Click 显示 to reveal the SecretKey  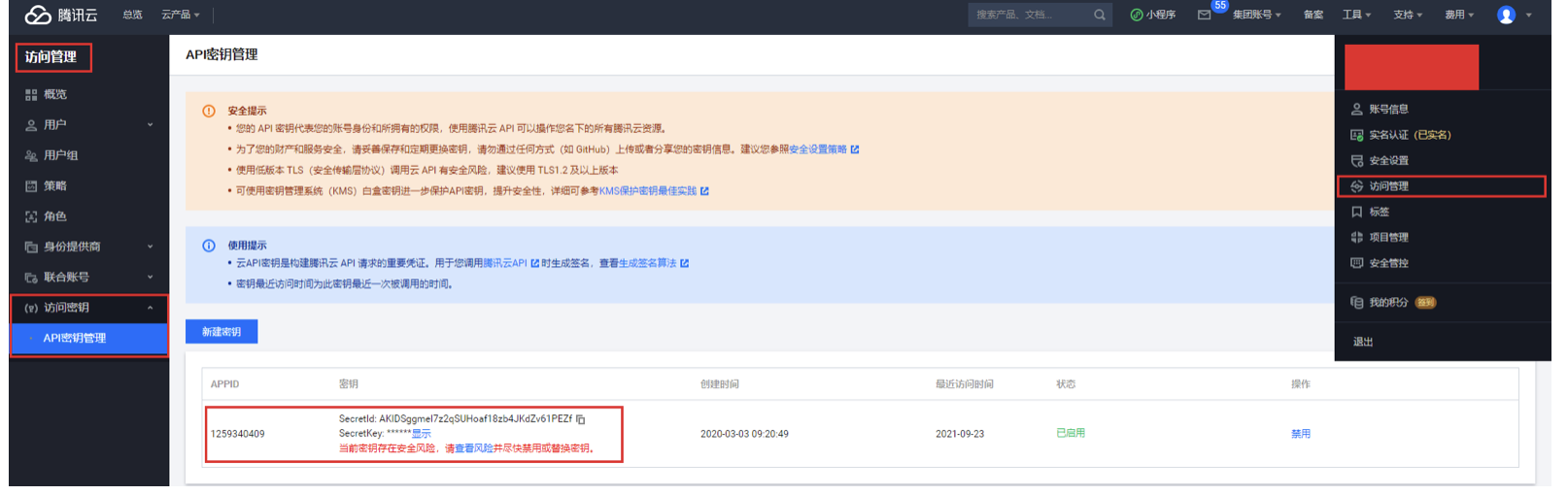pyautogui.click(x=422, y=434)
